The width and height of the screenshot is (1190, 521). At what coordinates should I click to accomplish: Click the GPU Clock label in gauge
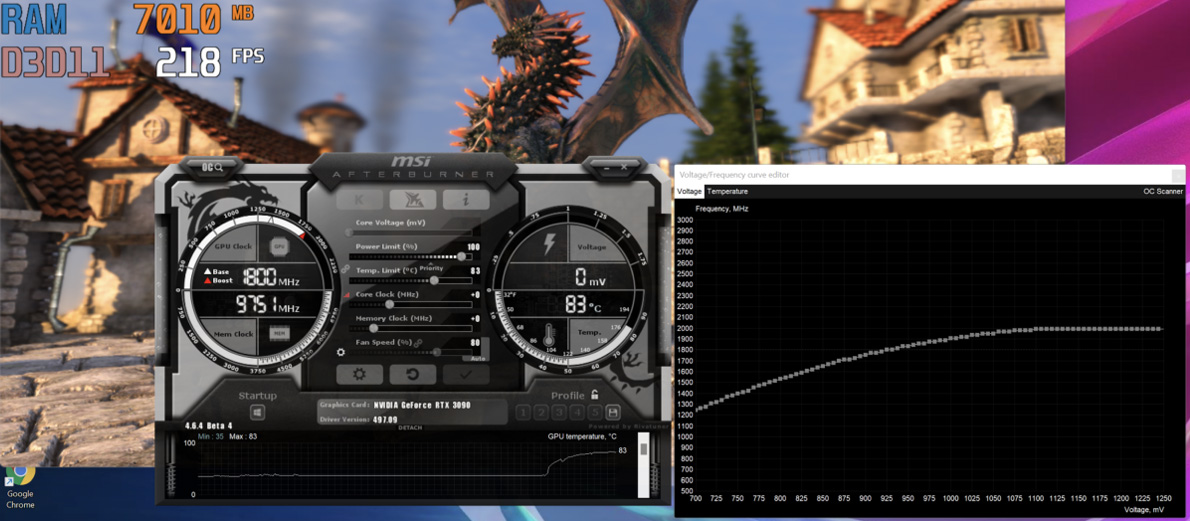click(233, 247)
